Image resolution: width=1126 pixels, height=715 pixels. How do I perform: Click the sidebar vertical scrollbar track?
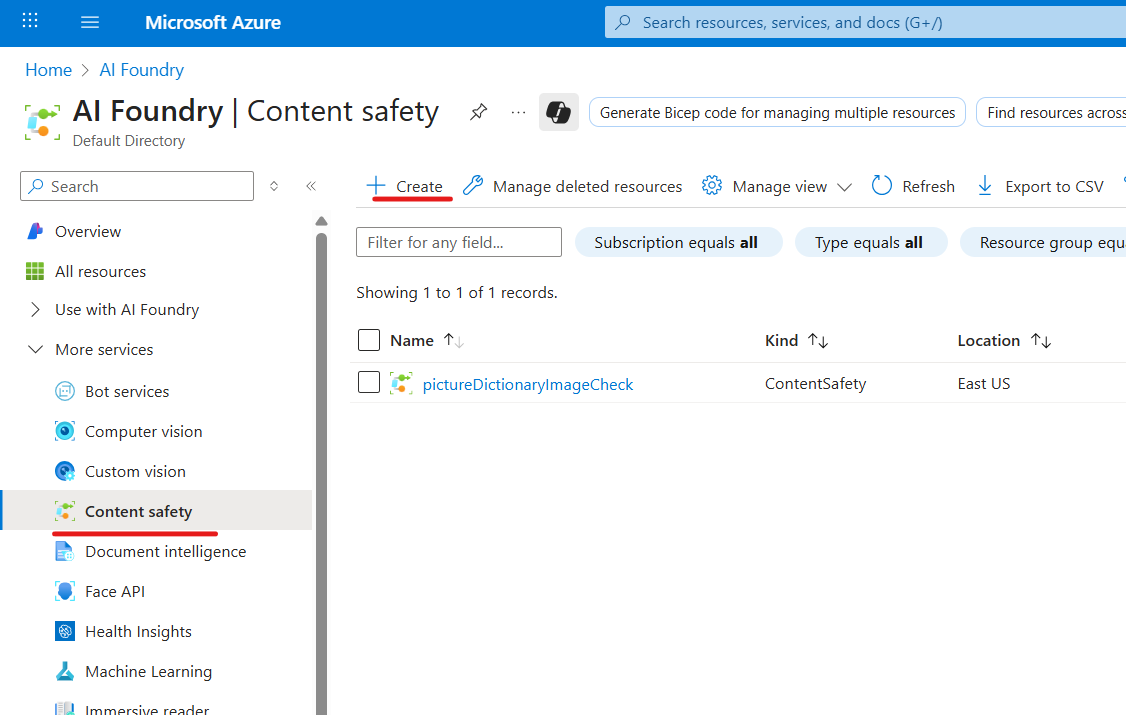321,474
